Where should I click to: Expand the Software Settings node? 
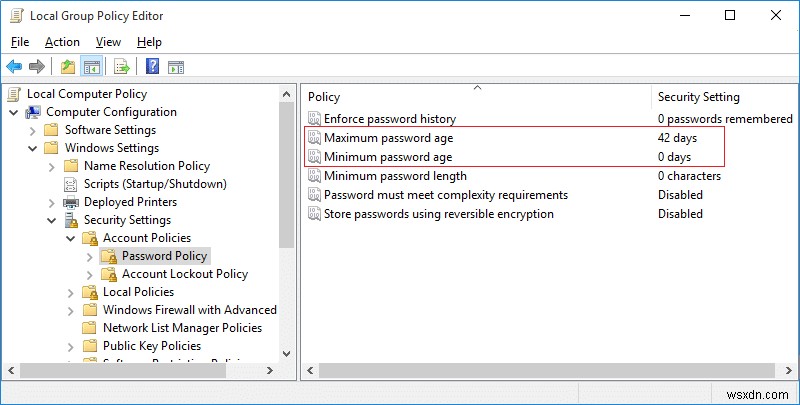coord(32,130)
